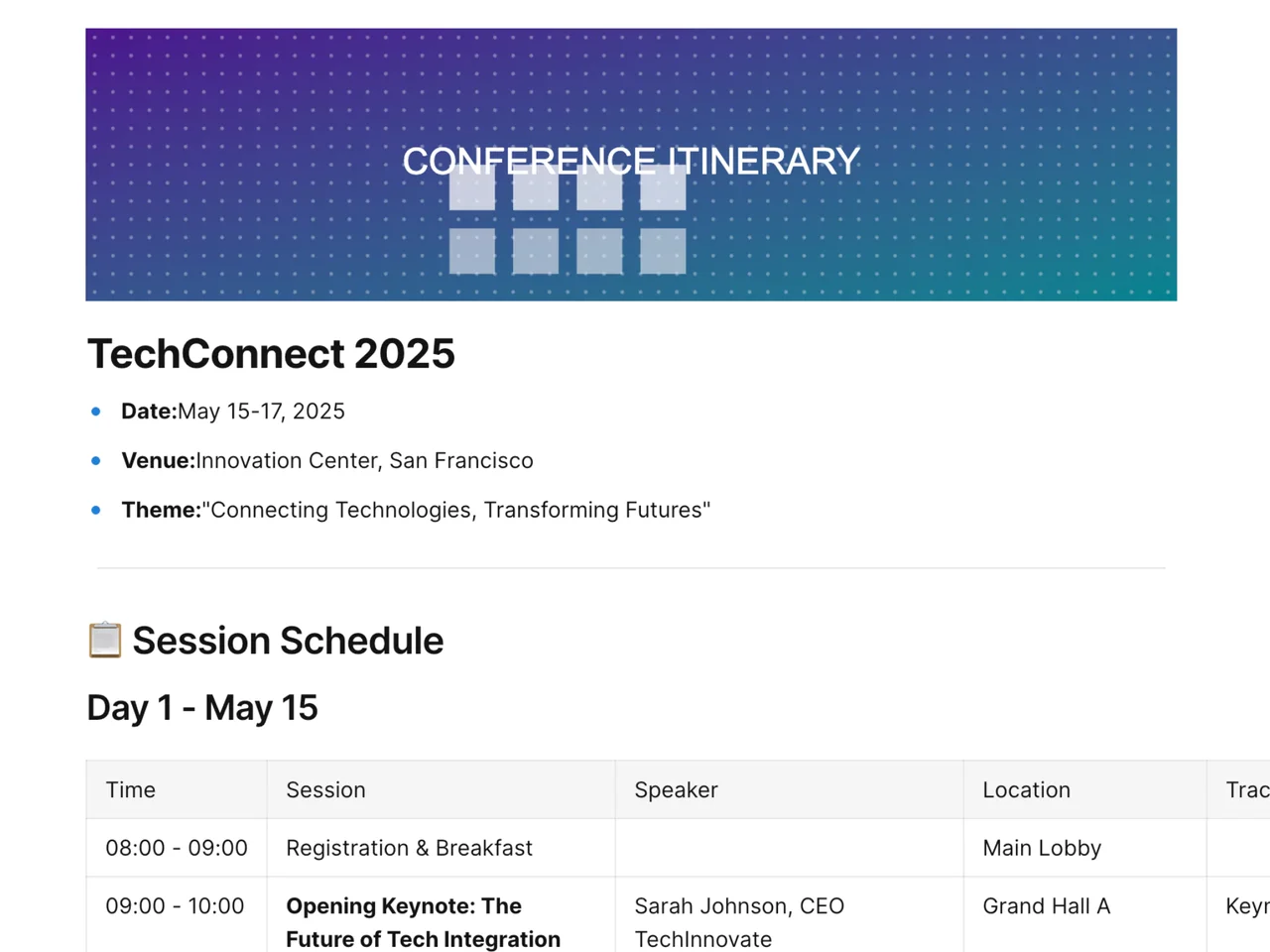
Task: Click the Opening Keynote session cell
Action: click(x=423, y=922)
